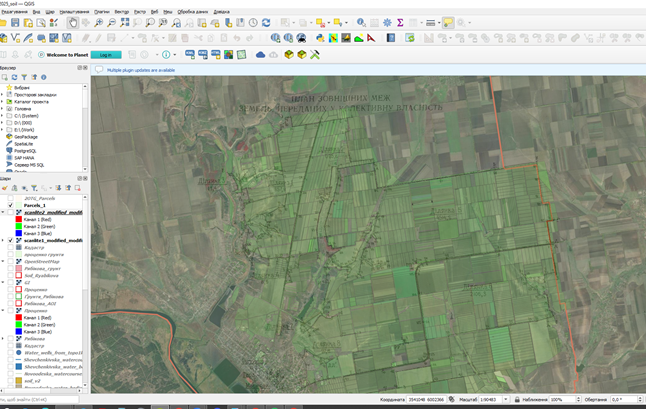Open the Растр menu
The width and height of the screenshot is (646, 409).
click(x=139, y=12)
